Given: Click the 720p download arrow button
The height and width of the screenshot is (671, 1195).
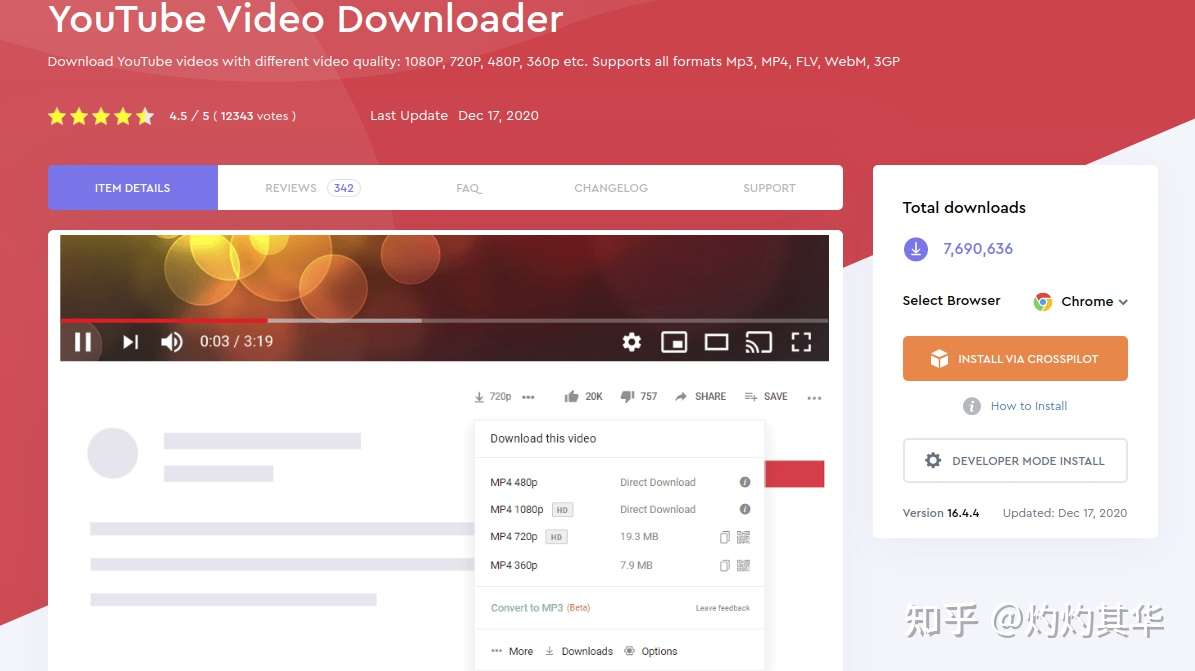Looking at the screenshot, I should pyautogui.click(x=492, y=396).
